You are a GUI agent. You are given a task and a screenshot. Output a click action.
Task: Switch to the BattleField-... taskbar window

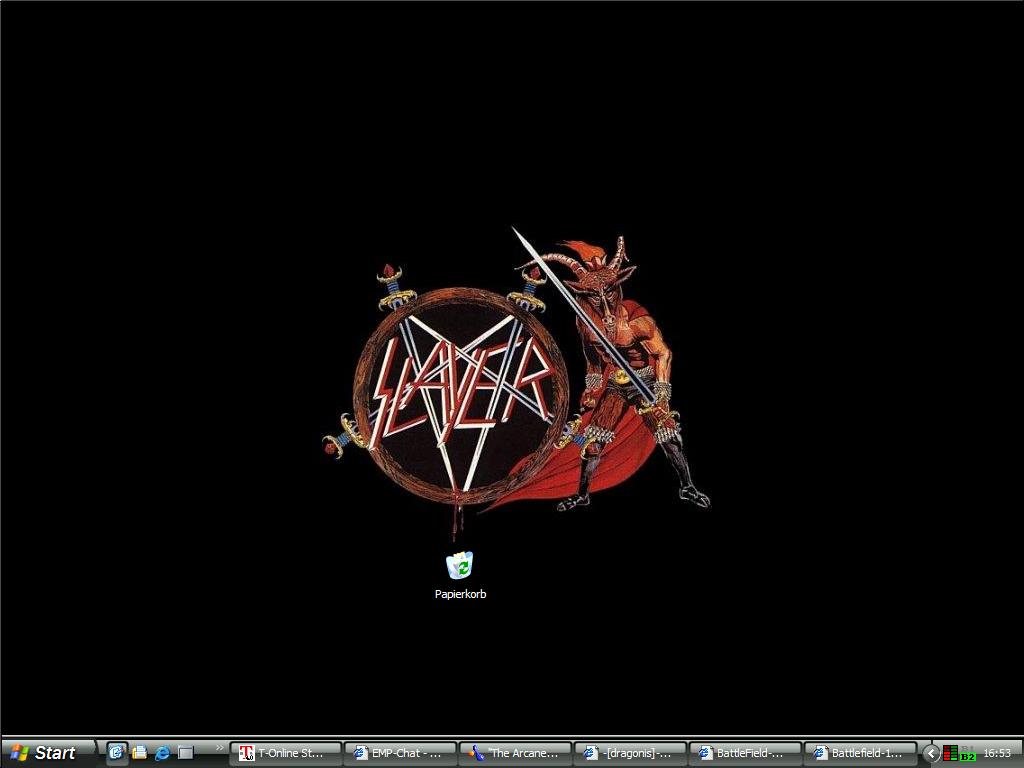point(745,754)
